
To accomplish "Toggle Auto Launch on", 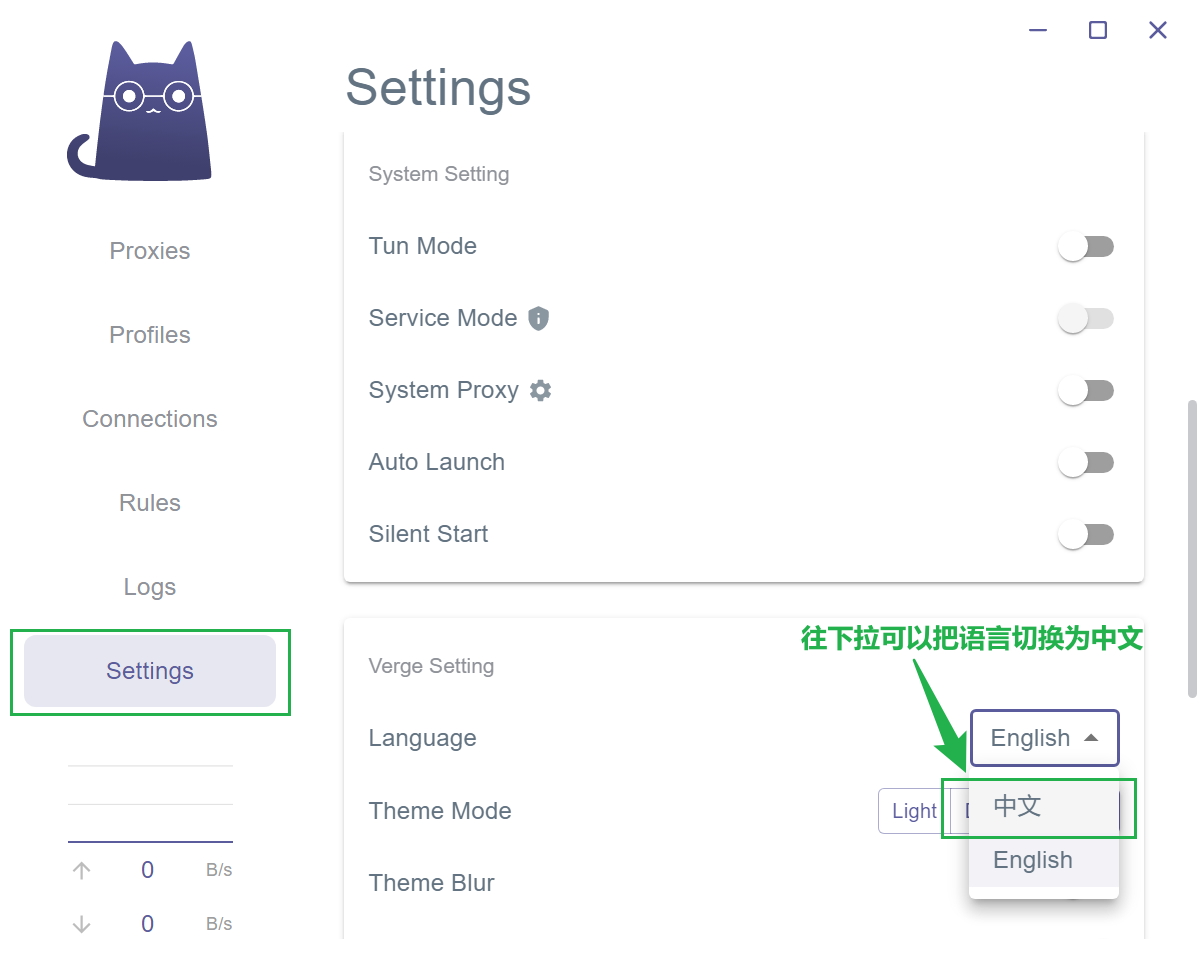I will click(1085, 463).
